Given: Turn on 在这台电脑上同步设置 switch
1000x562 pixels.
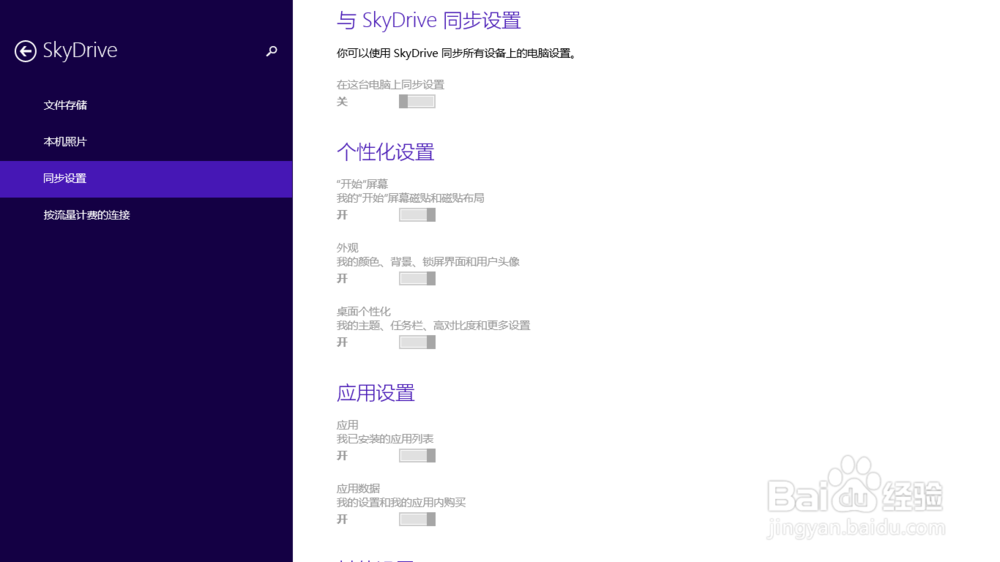Looking at the screenshot, I should (x=417, y=101).
